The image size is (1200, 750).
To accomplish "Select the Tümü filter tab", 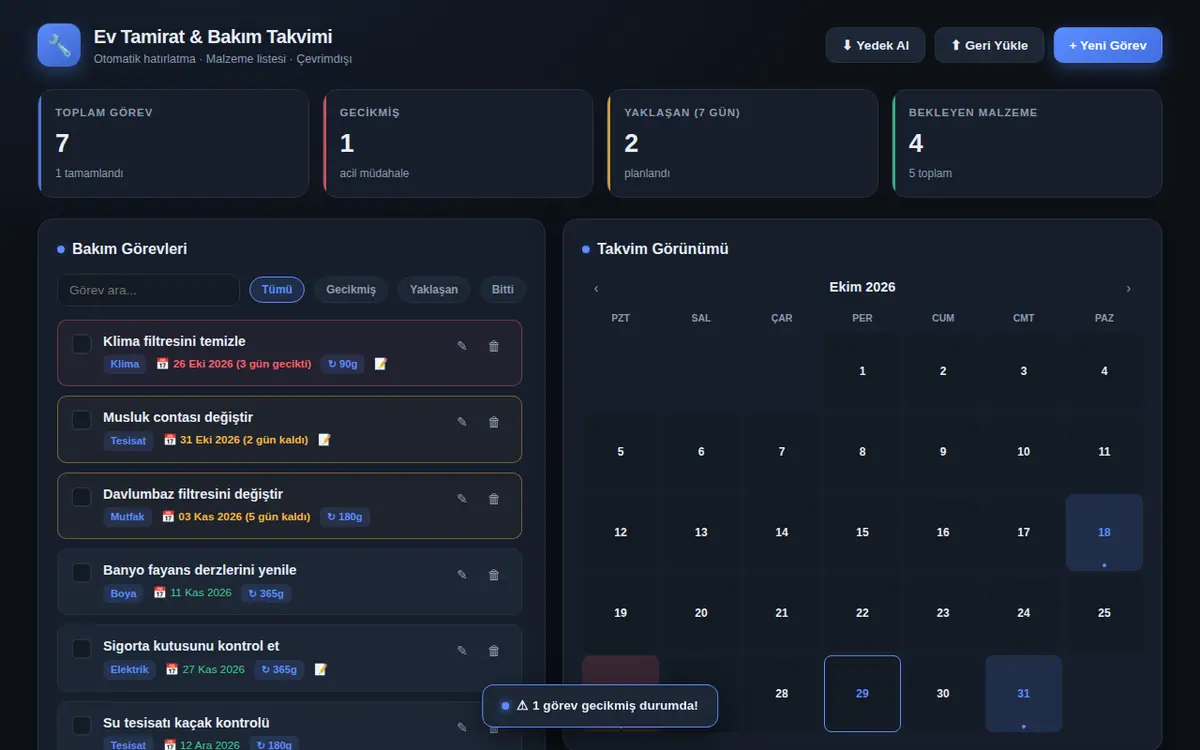I will pos(277,290).
